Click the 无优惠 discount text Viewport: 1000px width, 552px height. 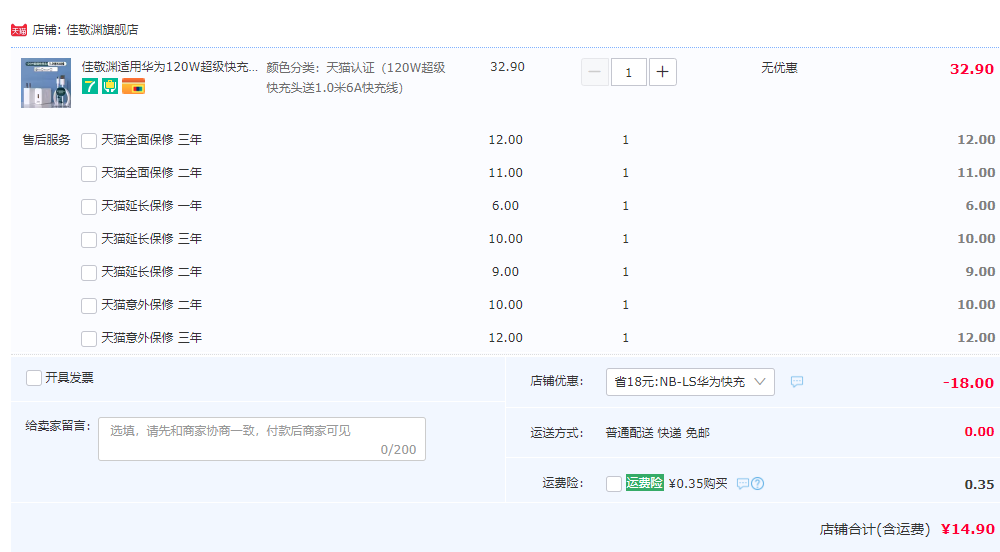[779, 68]
